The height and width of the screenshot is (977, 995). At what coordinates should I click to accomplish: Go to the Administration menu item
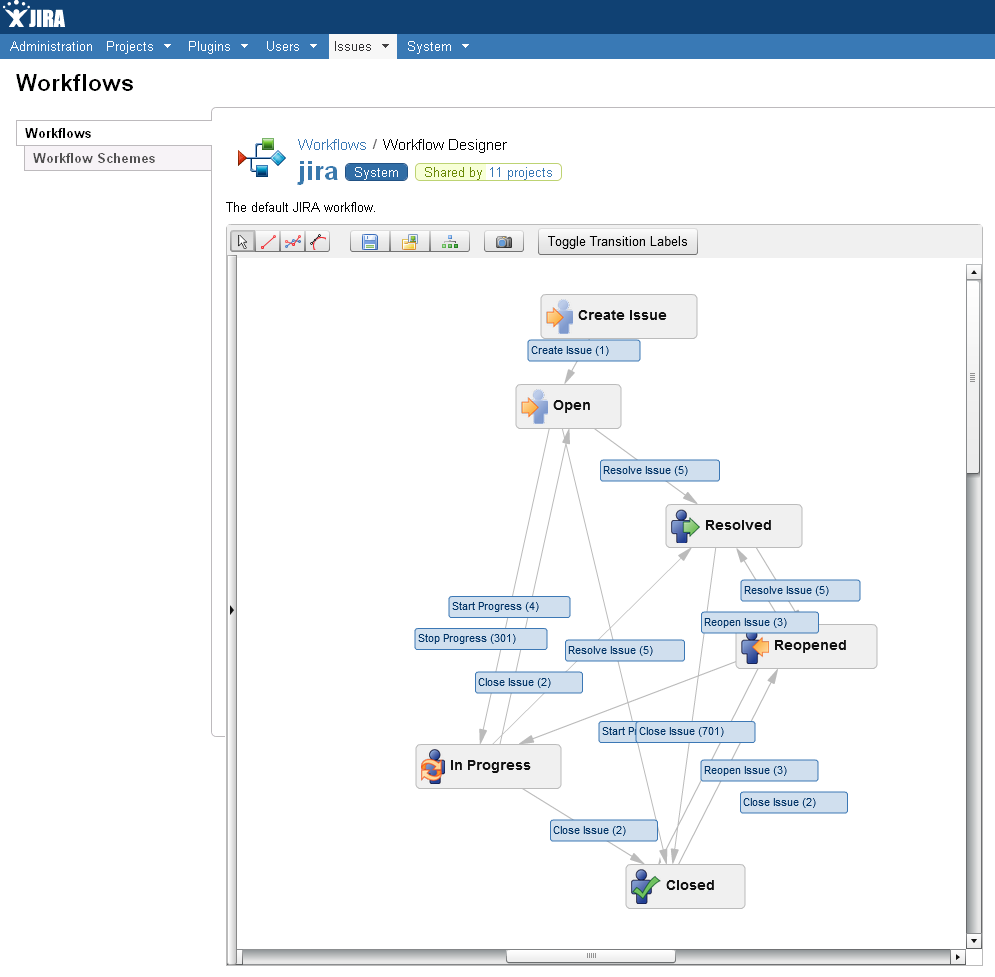tap(51, 46)
